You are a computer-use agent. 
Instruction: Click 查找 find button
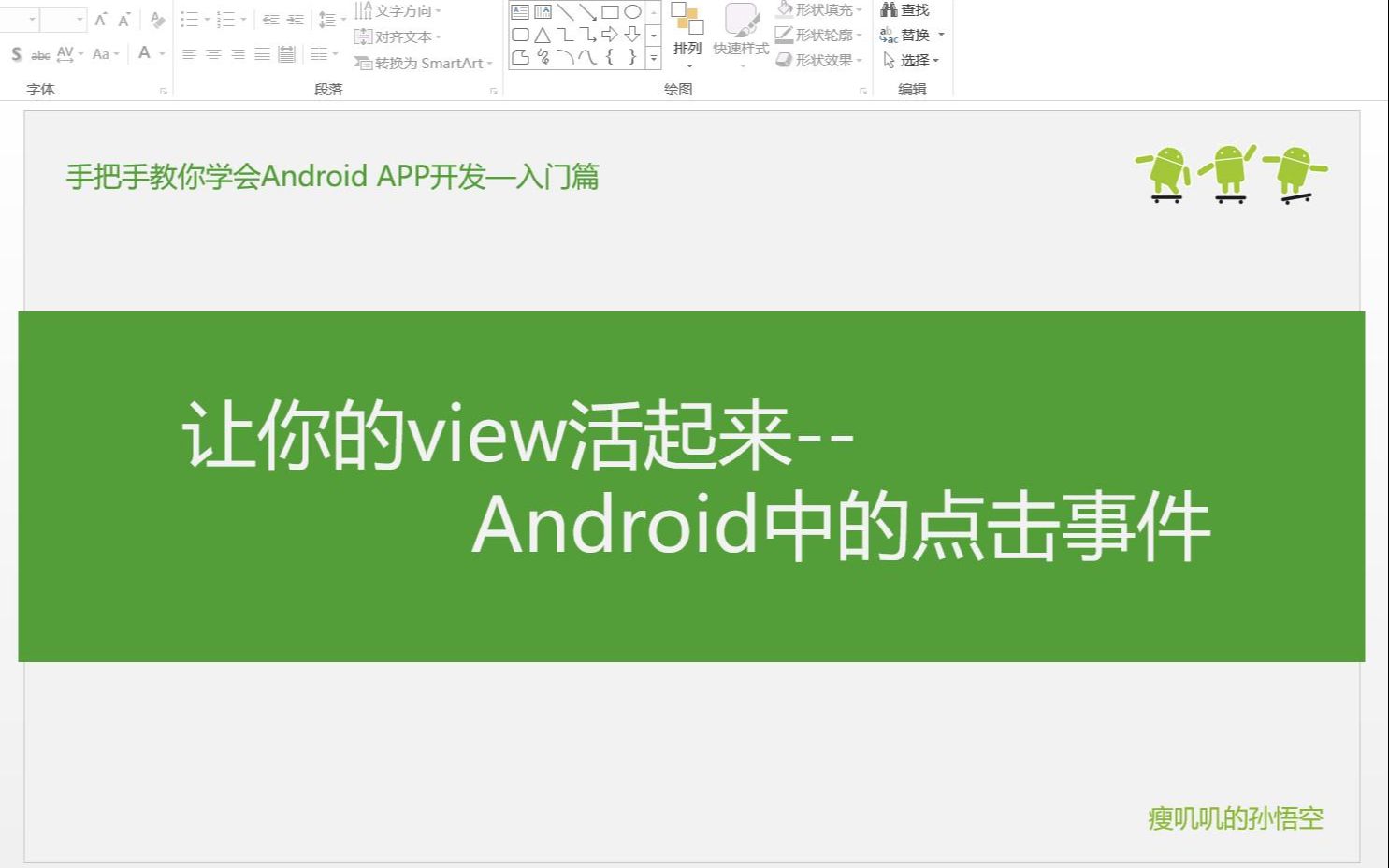[905, 10]
